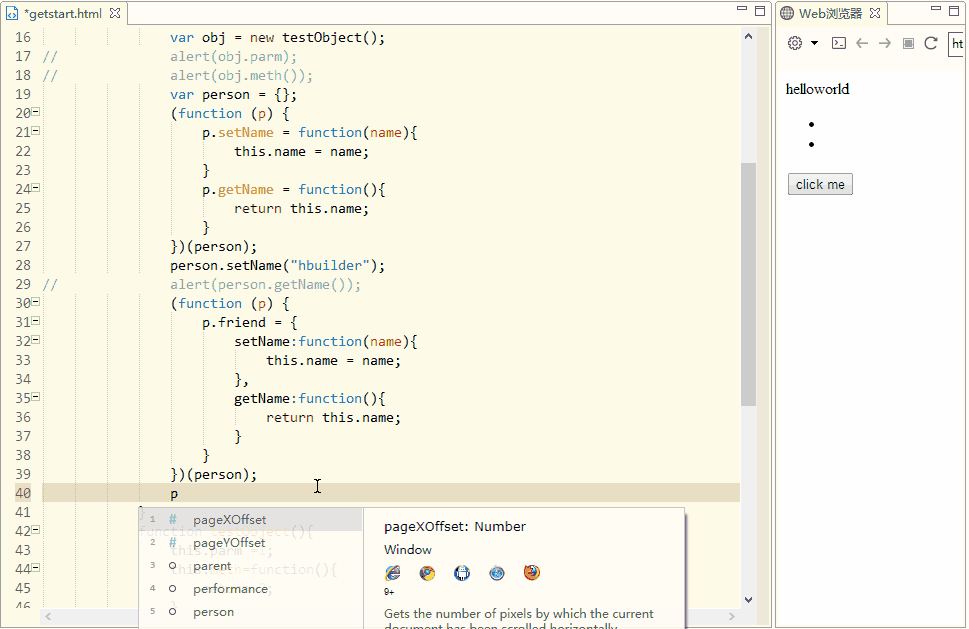Minimize the editor pane

742,9
